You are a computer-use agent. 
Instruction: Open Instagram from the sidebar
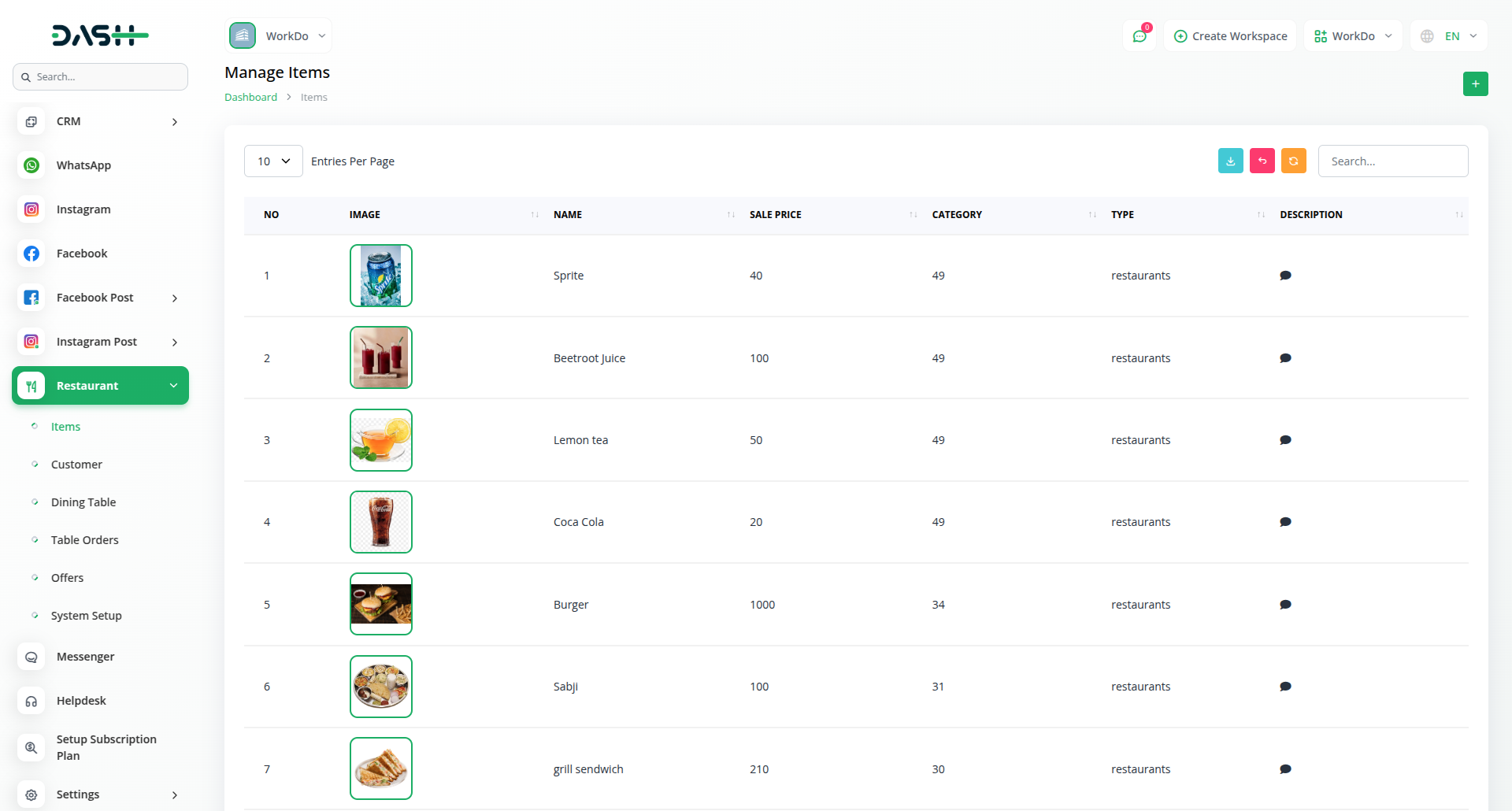(100, 209)
